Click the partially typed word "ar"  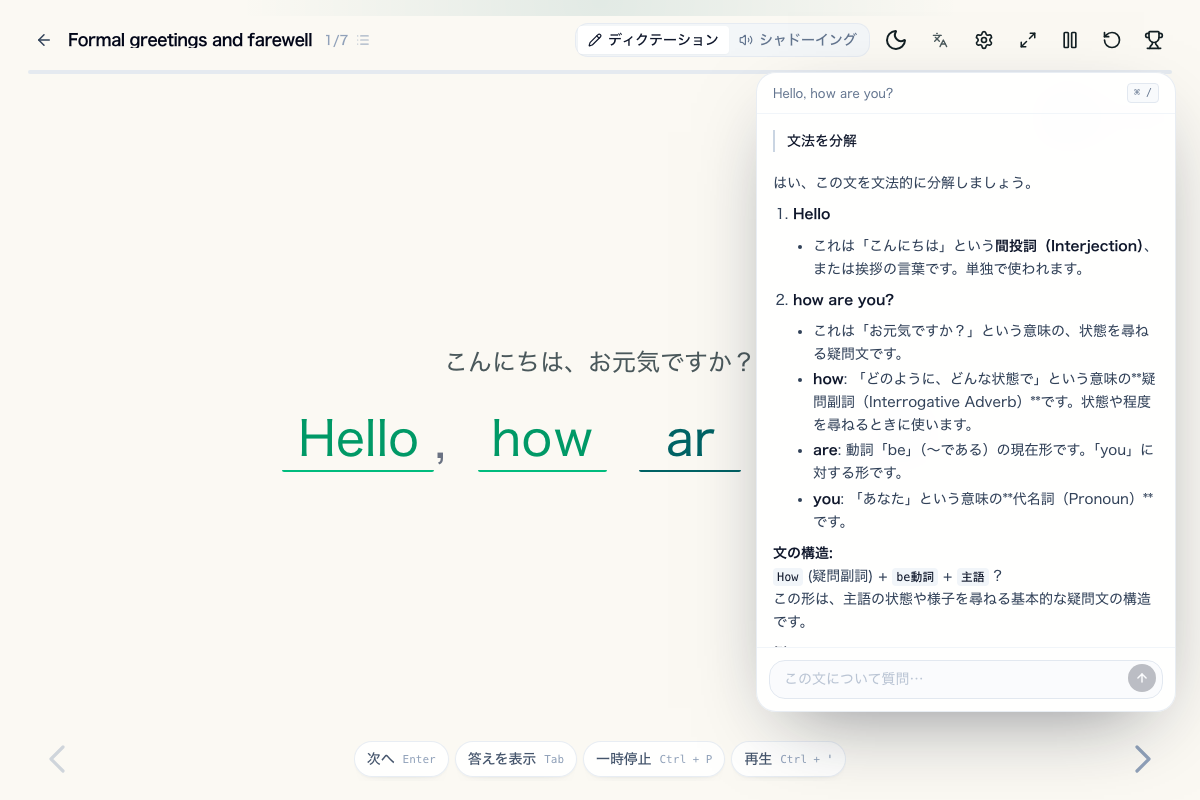click(690, 439)
